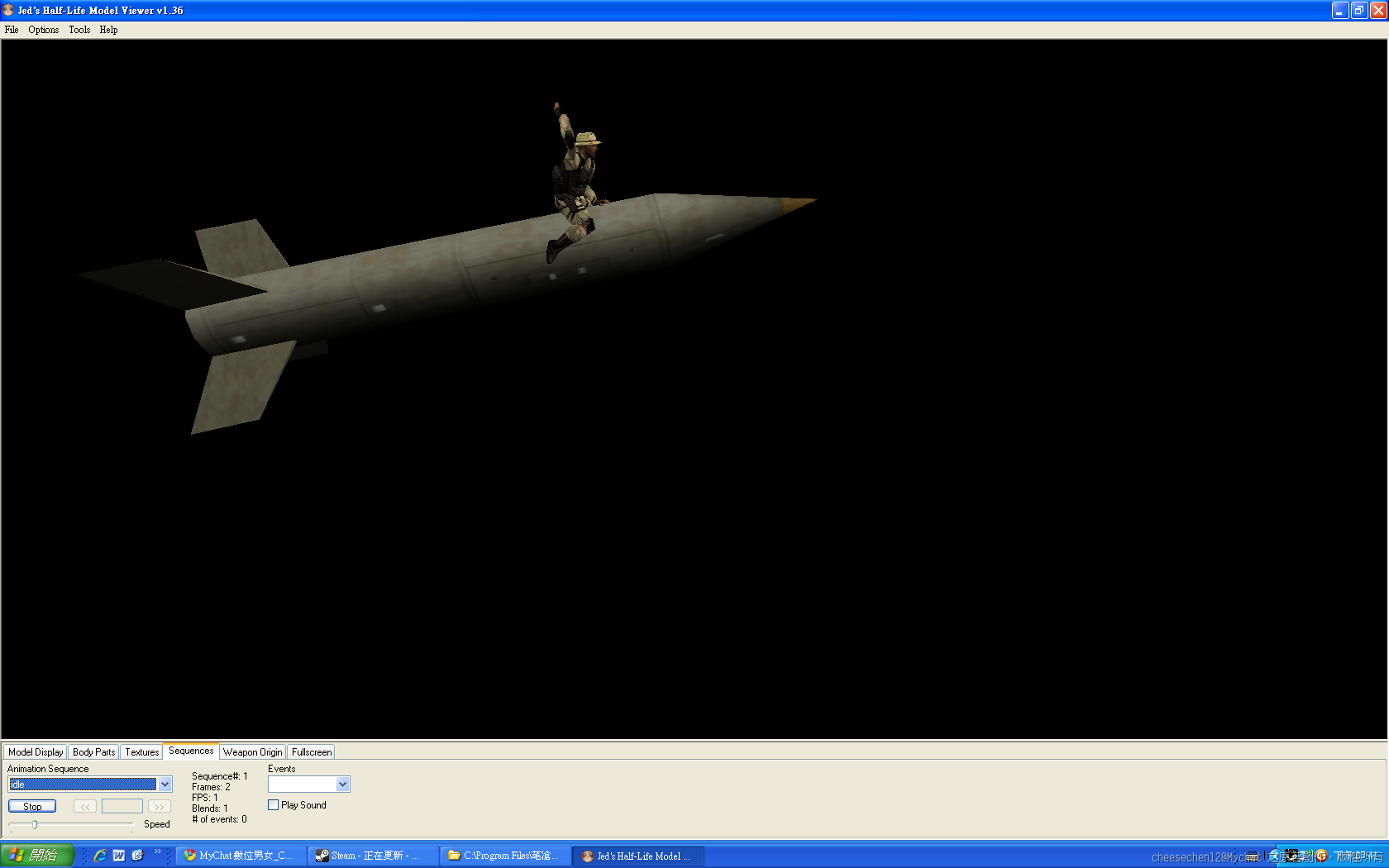Restore down the model viewer window
1389x868 pixels.
point(1359,11)
